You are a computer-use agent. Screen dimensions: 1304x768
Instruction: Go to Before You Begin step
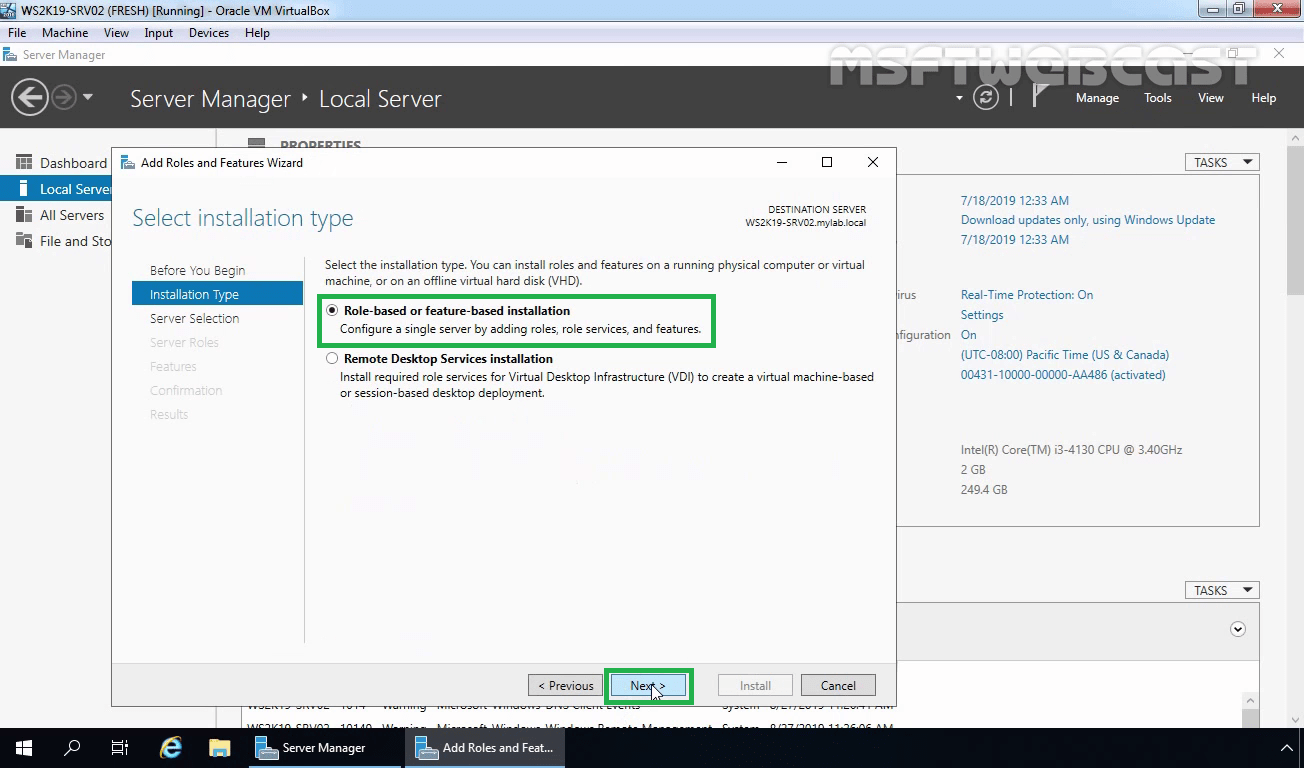tap(197, 270)
